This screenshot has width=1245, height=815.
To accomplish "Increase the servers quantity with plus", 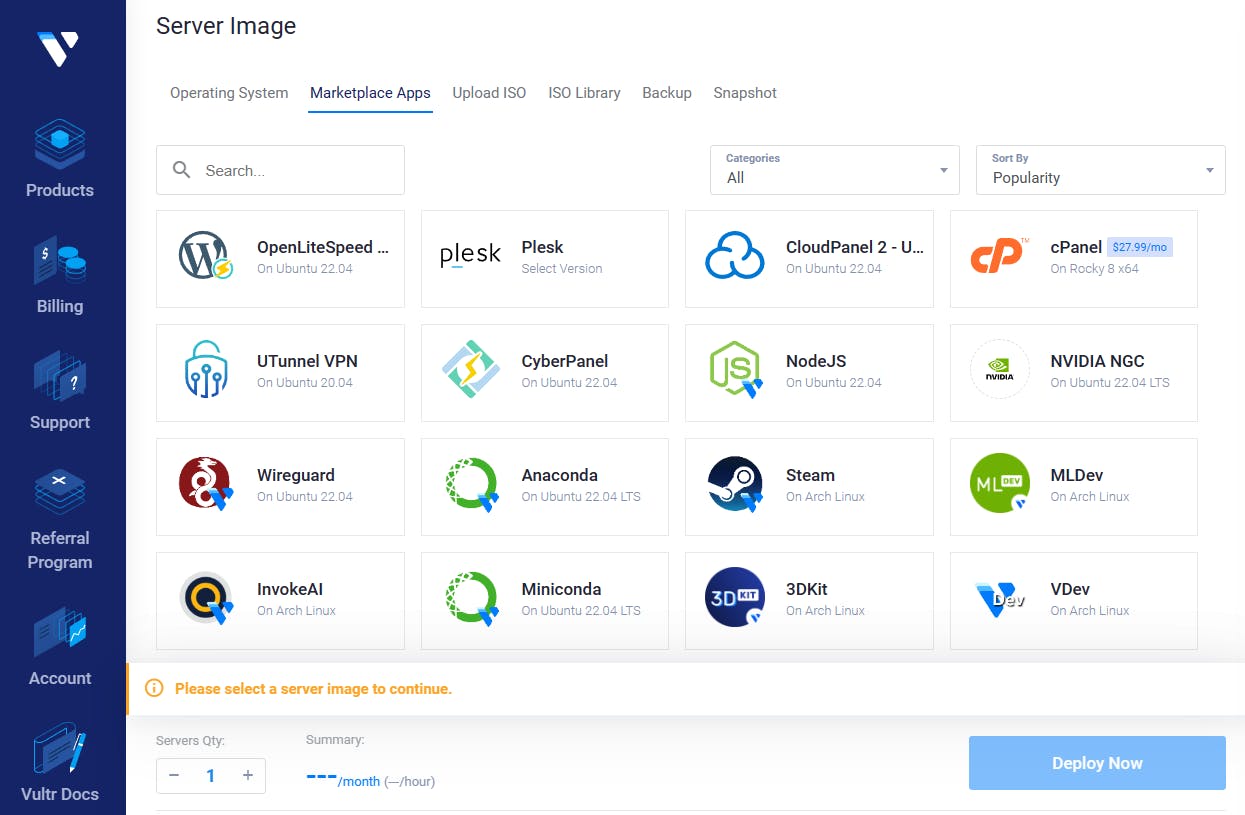I will (248, 775).
